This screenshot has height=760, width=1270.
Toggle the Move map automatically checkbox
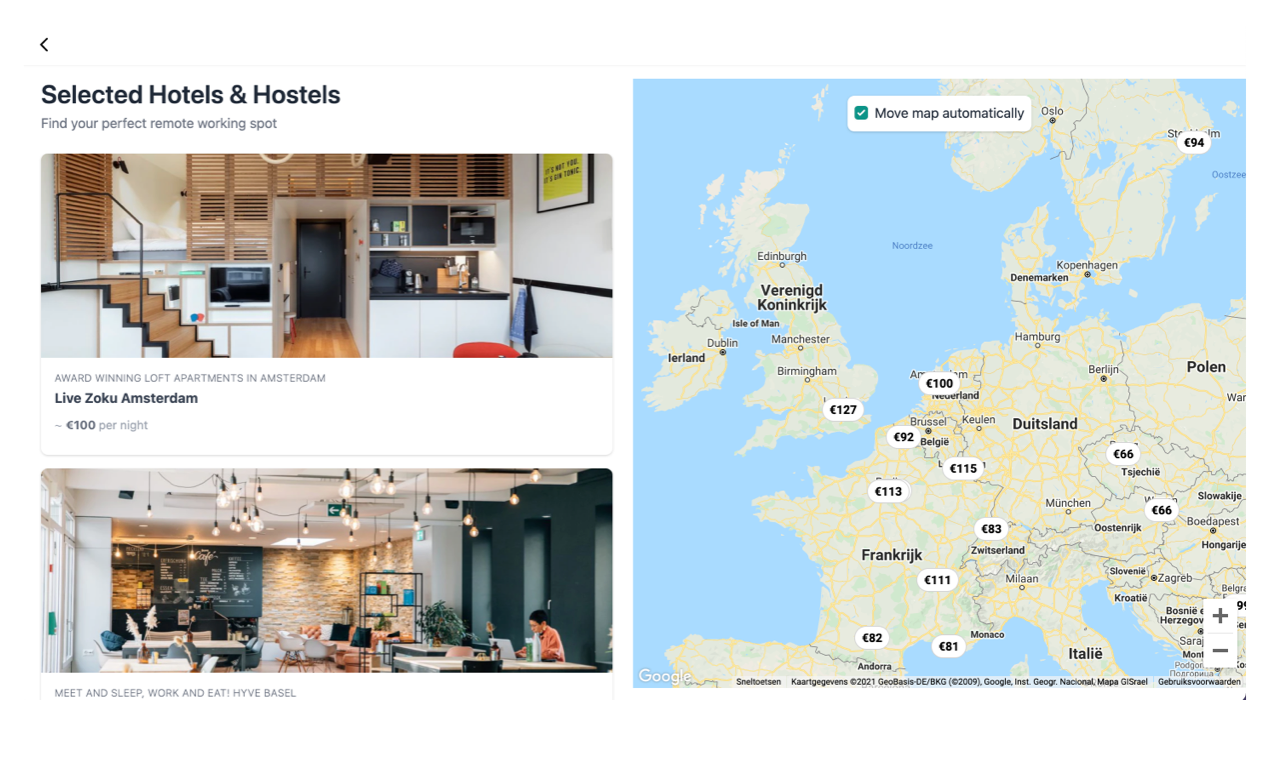pyautogui.click(x=861, y=113)
